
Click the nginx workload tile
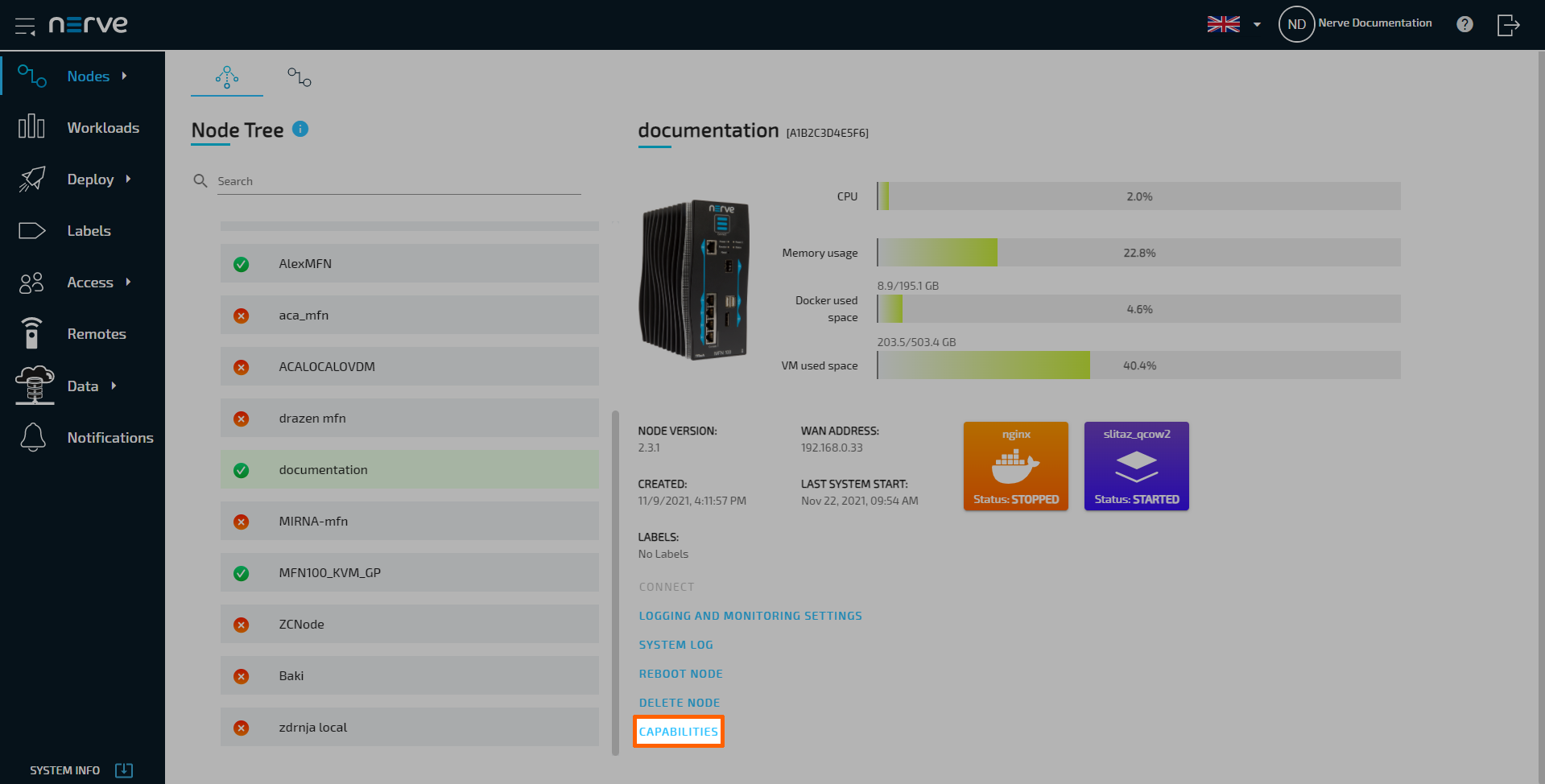click(1015, 466)
